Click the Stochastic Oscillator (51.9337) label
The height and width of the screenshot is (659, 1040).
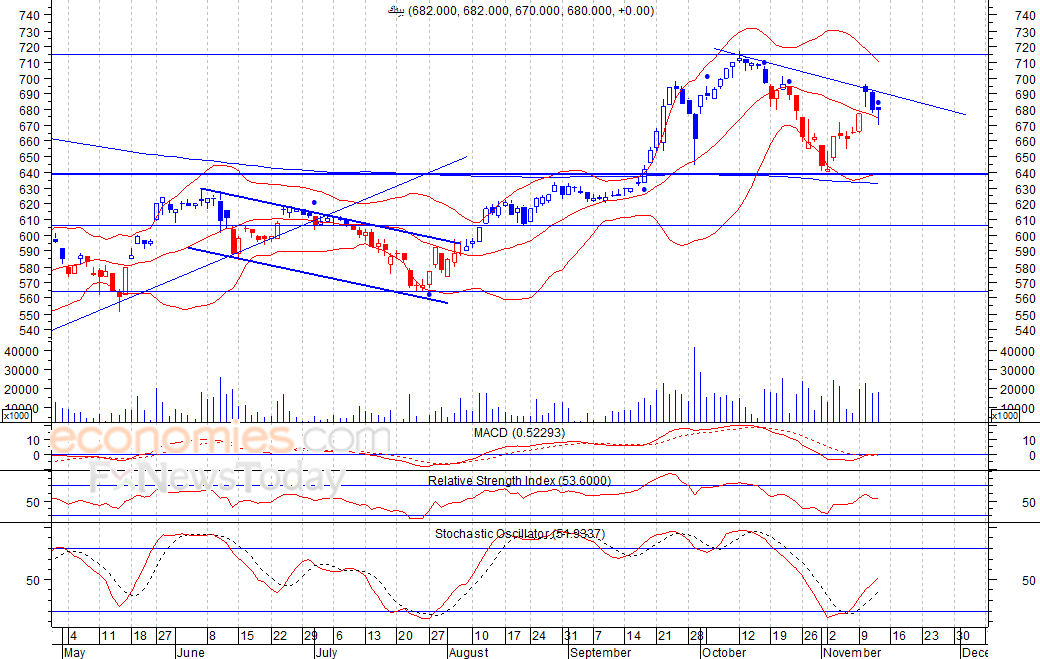coord(520,534)
